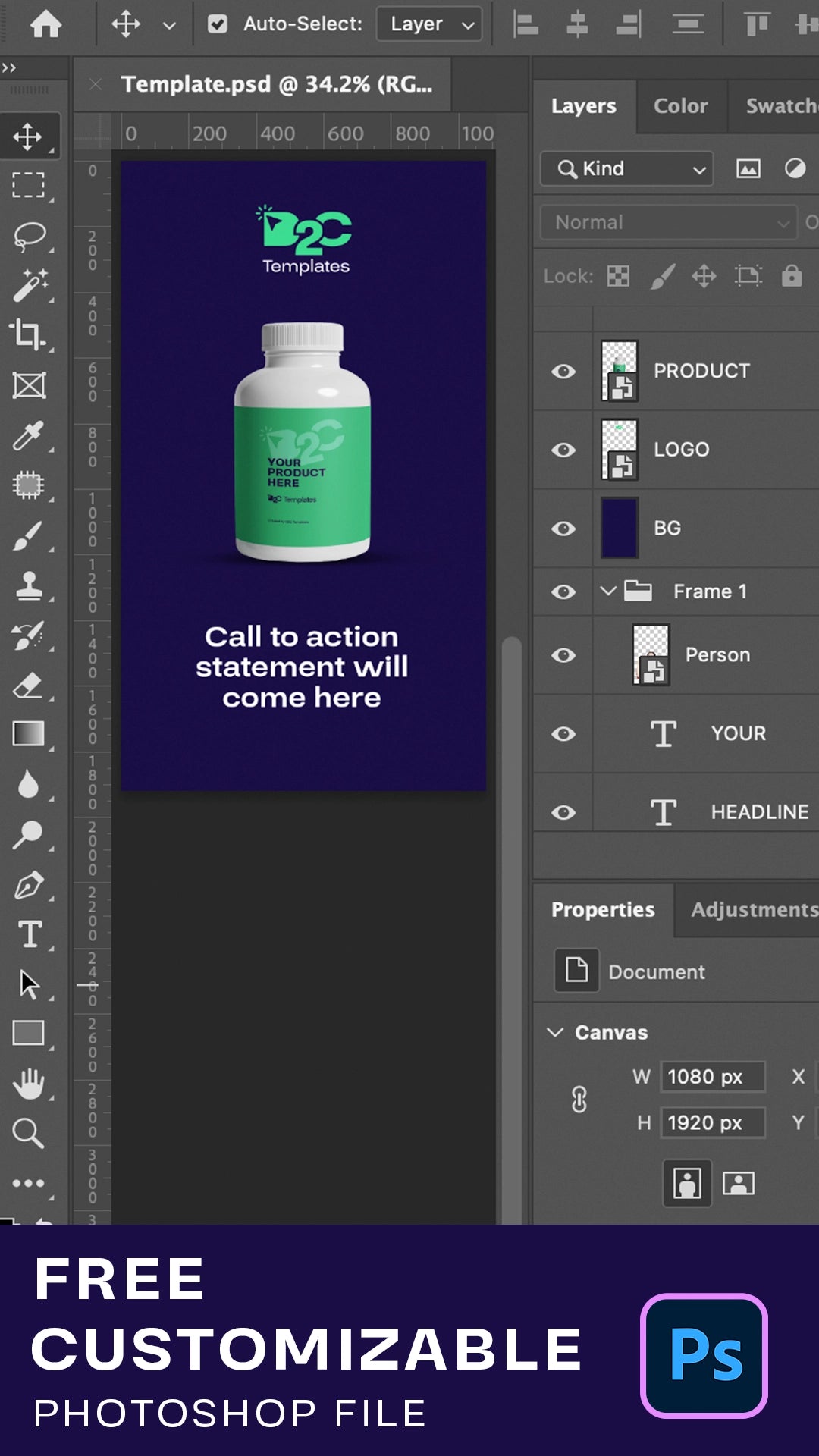Screen dimensions: 819x1456
Task: Select the Crop tool
Action: [x=29, y=334]
